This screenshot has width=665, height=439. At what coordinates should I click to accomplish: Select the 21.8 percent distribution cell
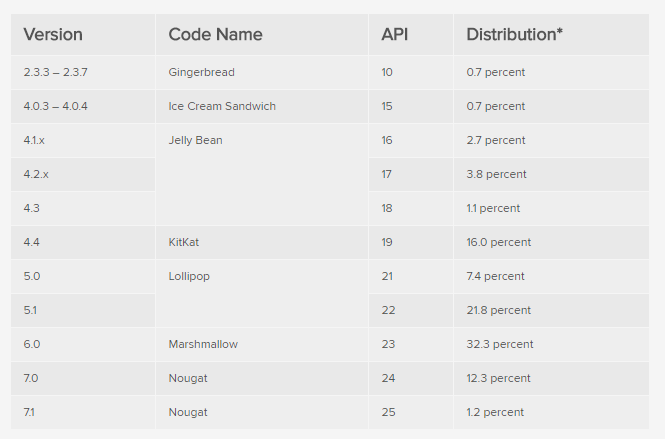(551, 310)
